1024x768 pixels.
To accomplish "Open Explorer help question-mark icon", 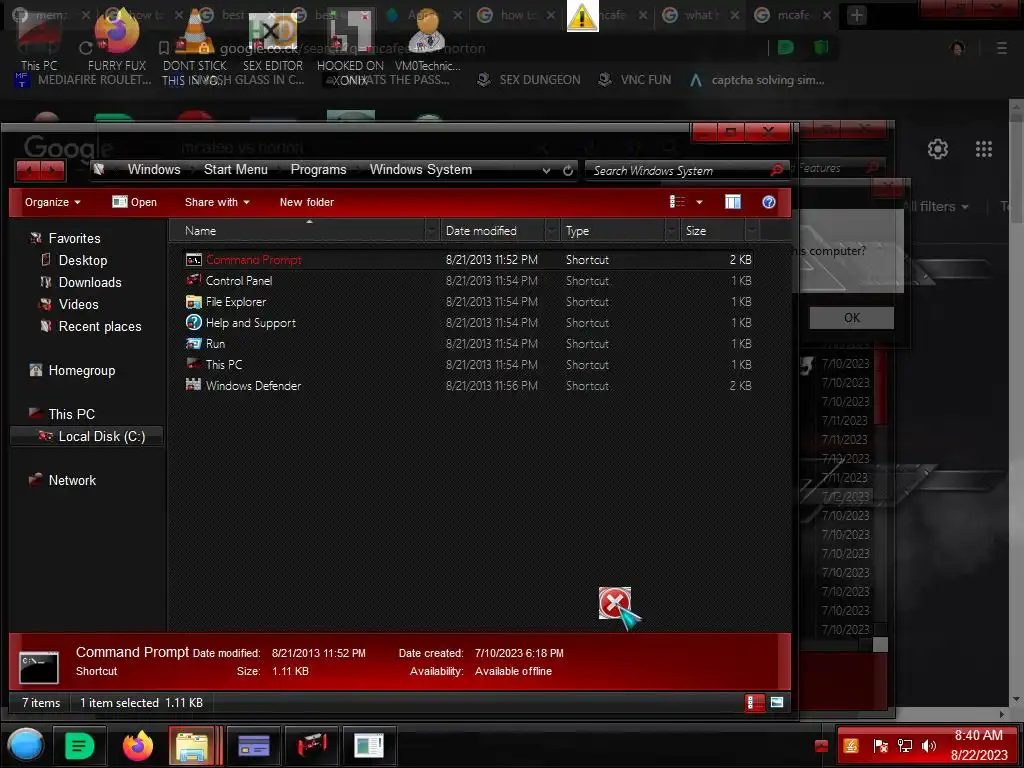I will click(769, 202).
